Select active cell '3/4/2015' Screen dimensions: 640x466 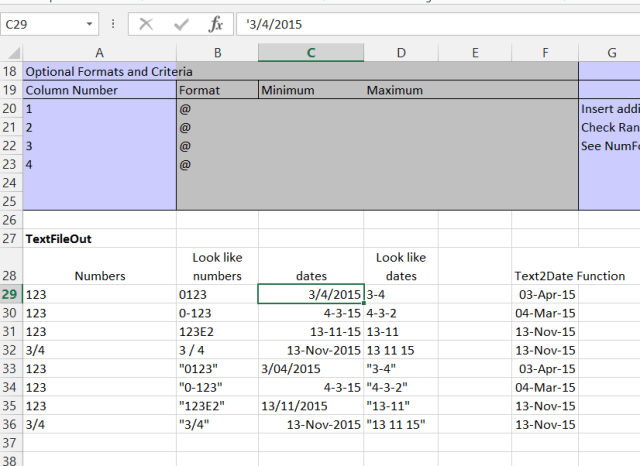(311, 294)
